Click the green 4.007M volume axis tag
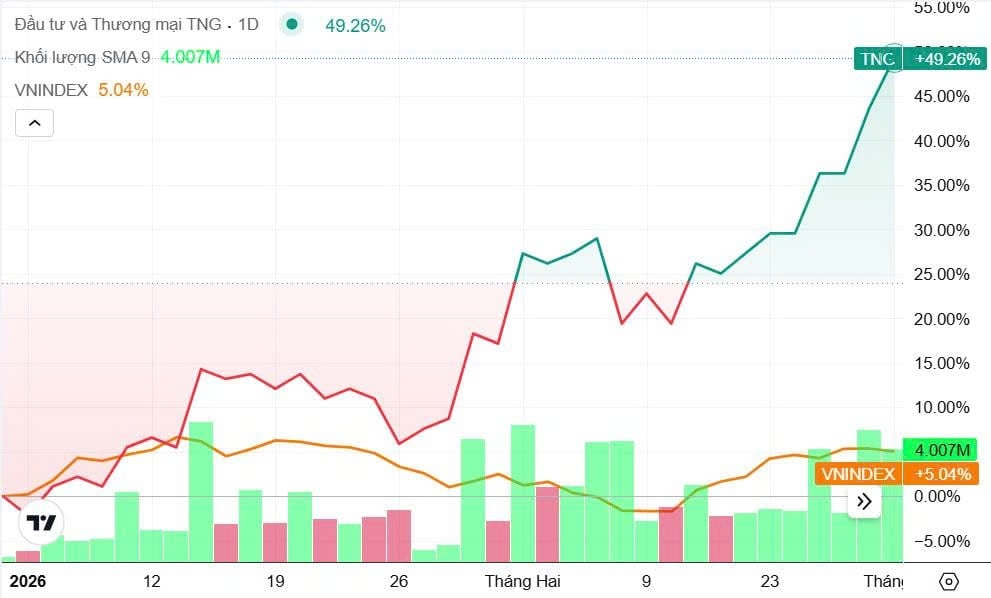The image size is (991, 598). click(x=936, y=450)
